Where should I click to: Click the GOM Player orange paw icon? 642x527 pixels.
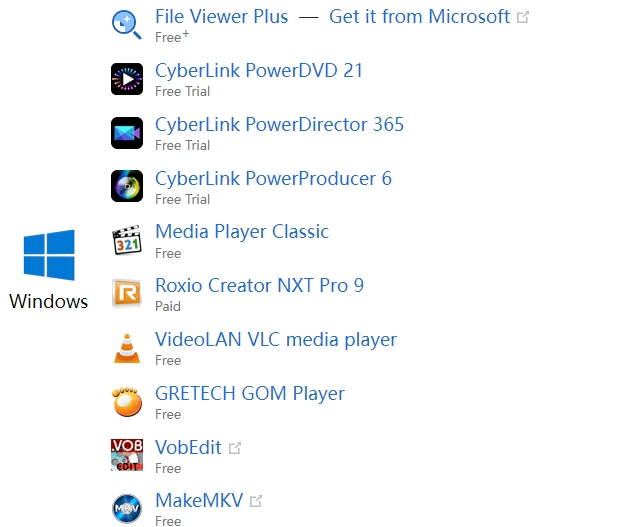coord(127,402)
